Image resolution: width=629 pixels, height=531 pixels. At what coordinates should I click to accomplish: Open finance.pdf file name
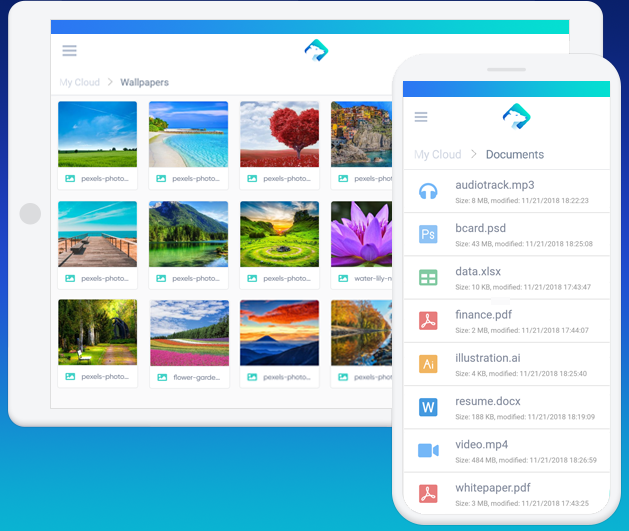(x=483, y=315)
